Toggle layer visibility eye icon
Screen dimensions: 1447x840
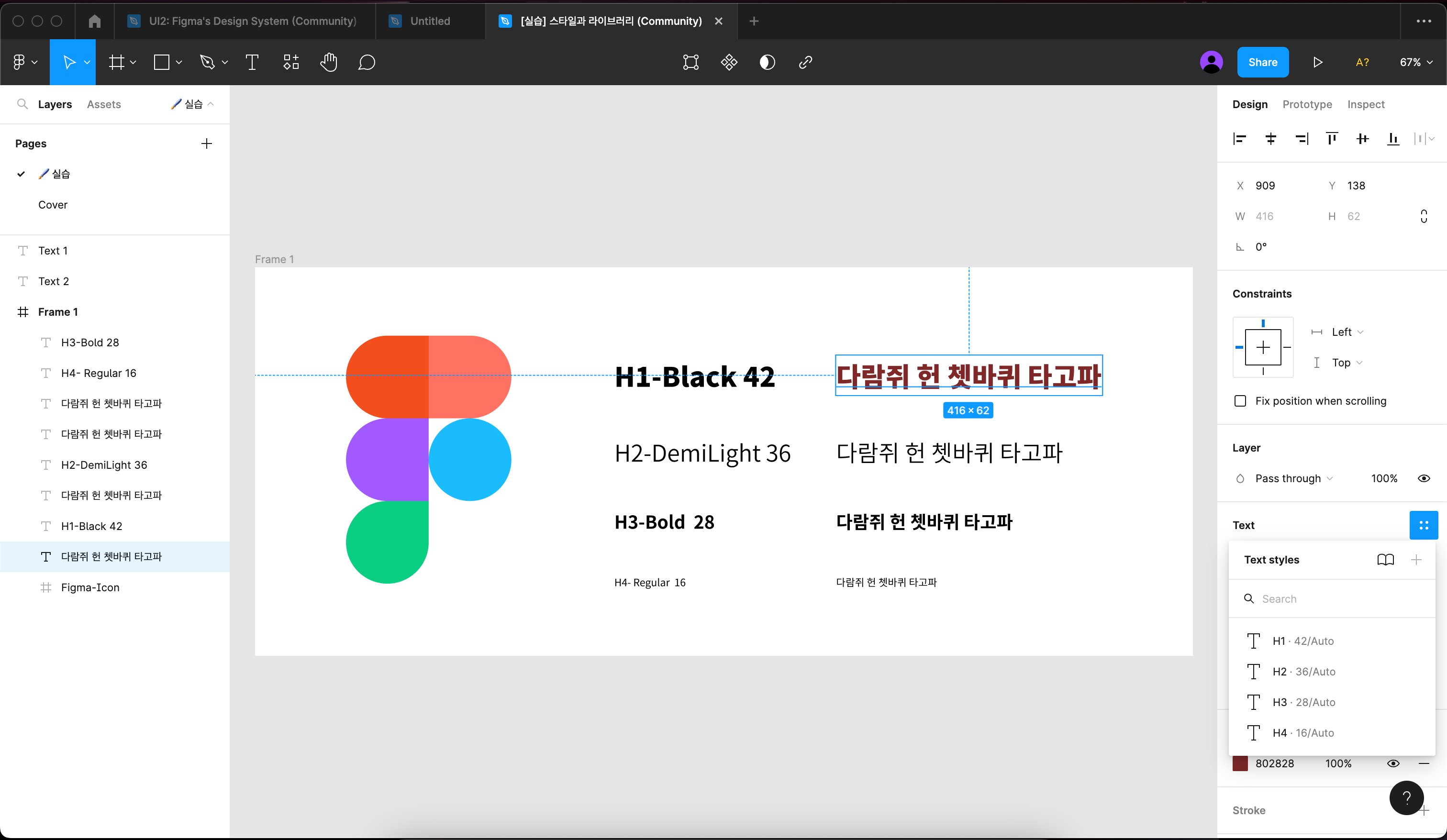(x=1423, y=478)
